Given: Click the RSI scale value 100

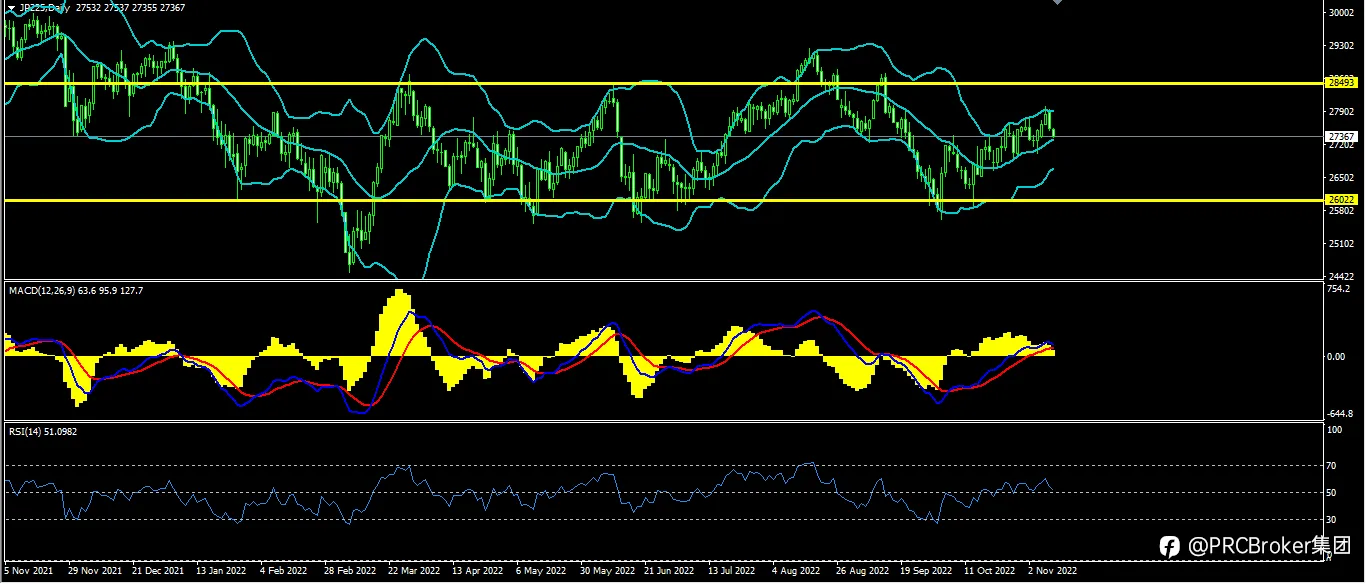Looking at the screenshot, I should 1334,429.
